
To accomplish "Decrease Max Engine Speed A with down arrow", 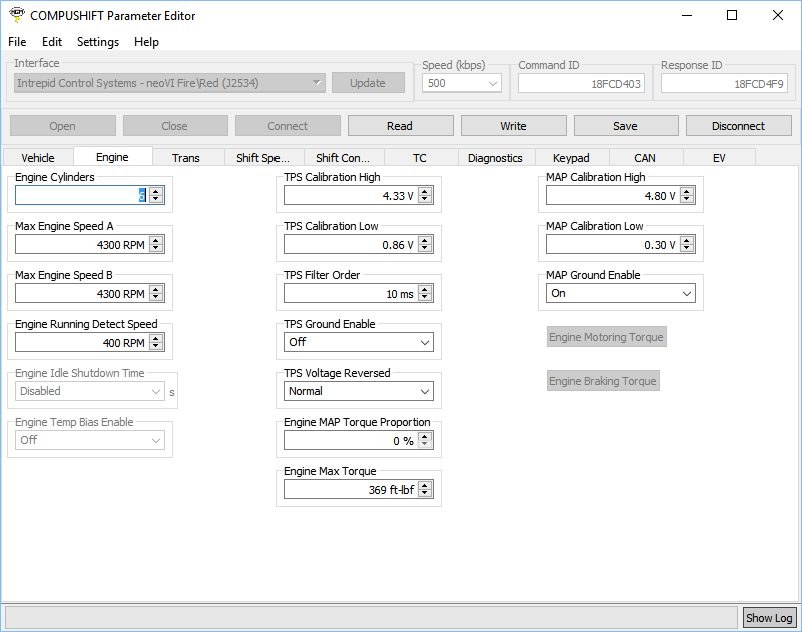I will [156, 248].
